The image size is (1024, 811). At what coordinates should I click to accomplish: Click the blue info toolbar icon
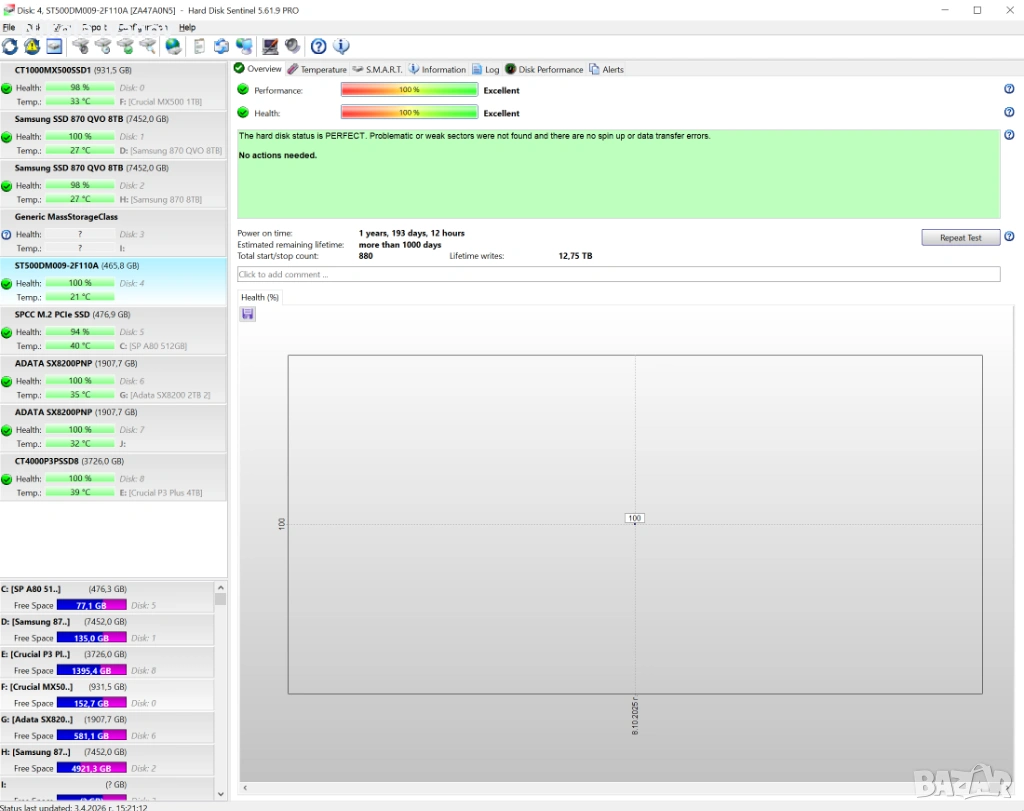(x=341, y=46)
